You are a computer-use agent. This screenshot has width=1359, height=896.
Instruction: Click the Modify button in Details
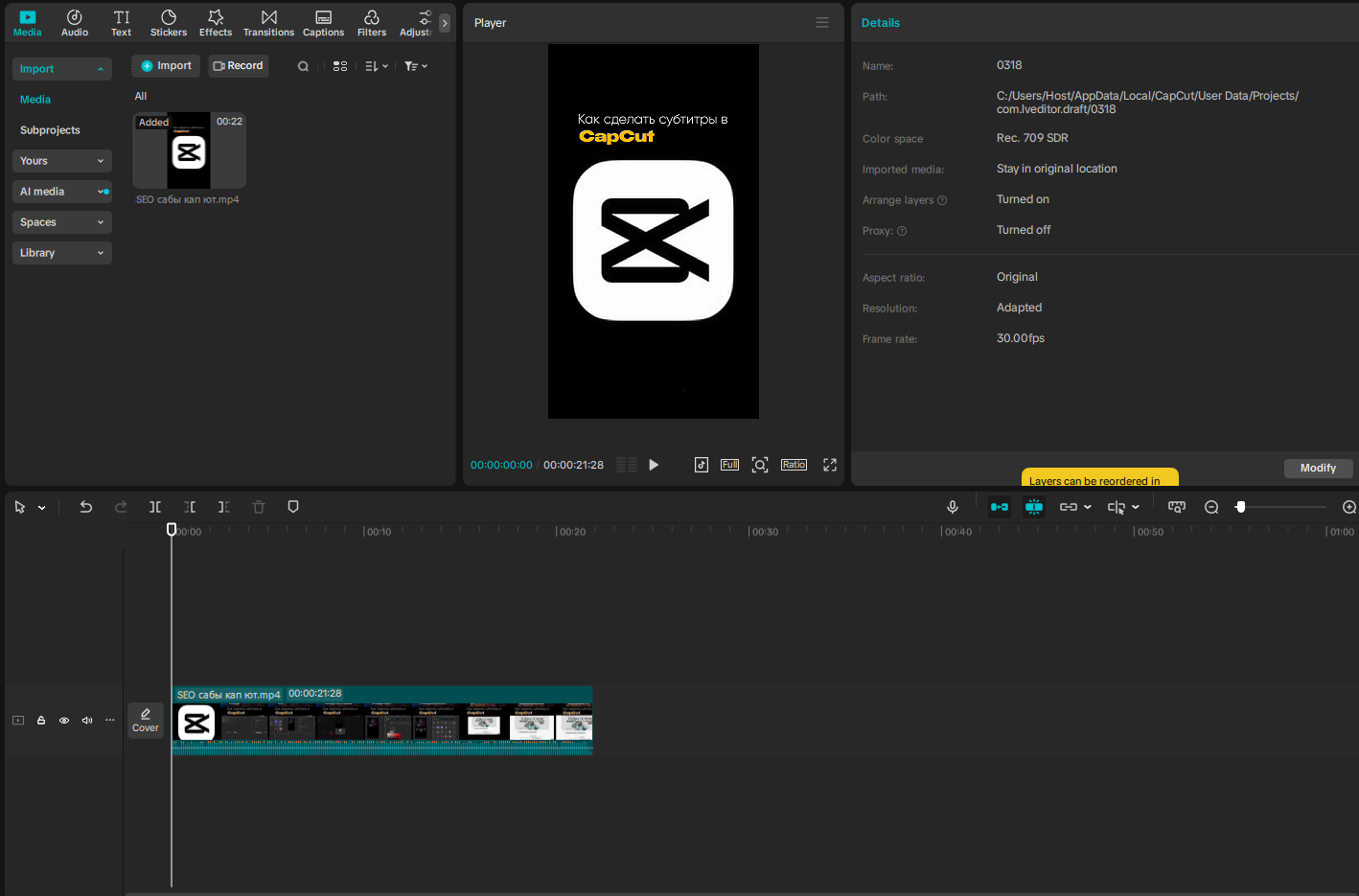pyautogui.click(x=1318, y=468)
